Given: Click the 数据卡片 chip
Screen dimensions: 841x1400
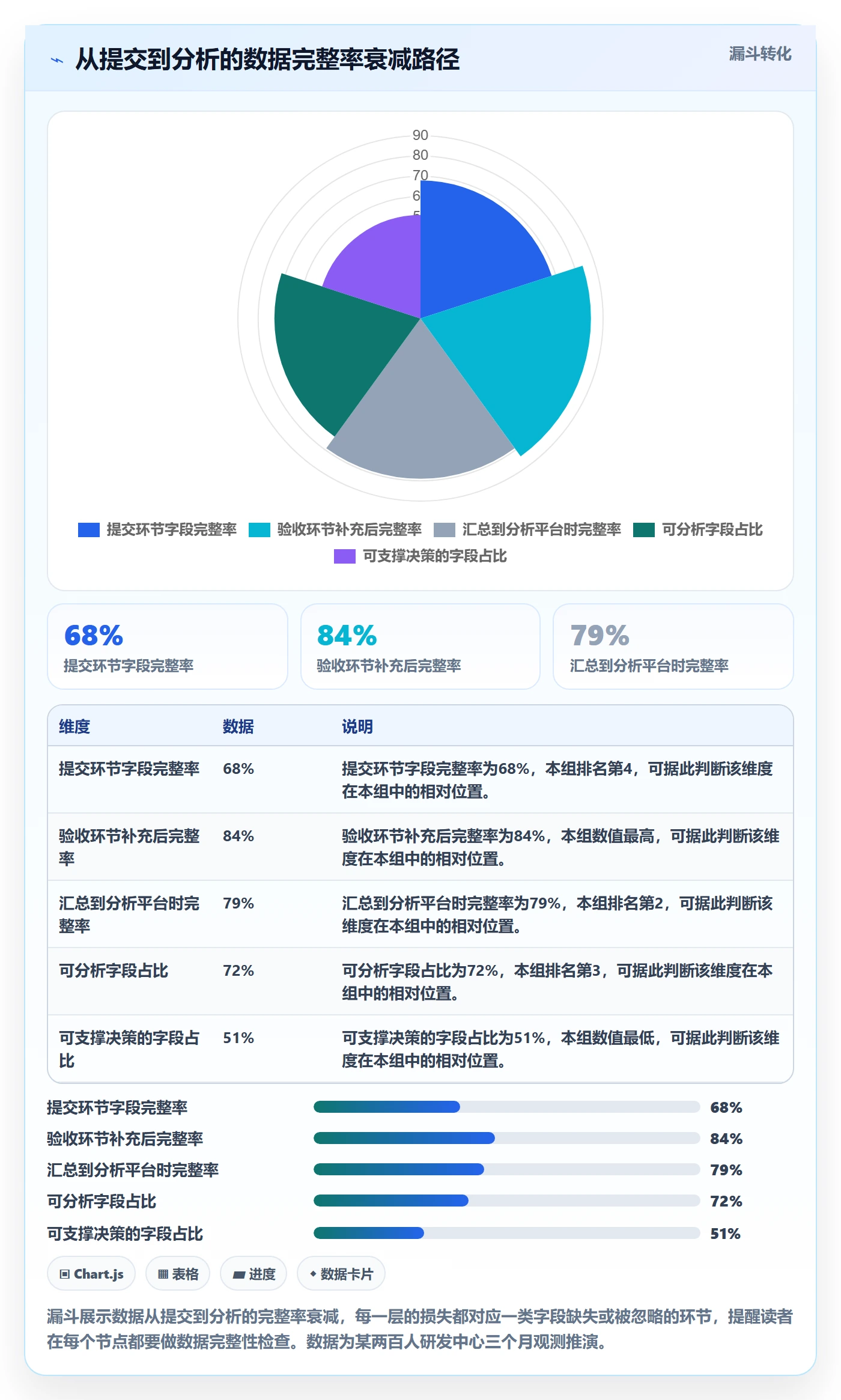Looking at the screenshot, I should coord(341,1273).
